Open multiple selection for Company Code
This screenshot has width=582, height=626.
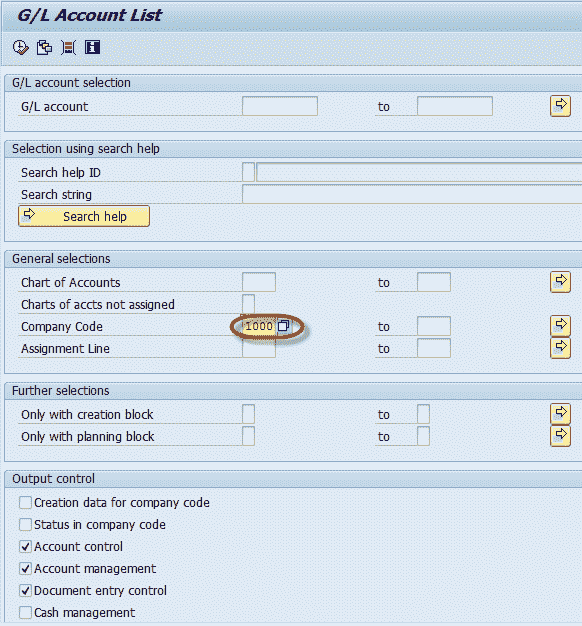coord(560,326)
